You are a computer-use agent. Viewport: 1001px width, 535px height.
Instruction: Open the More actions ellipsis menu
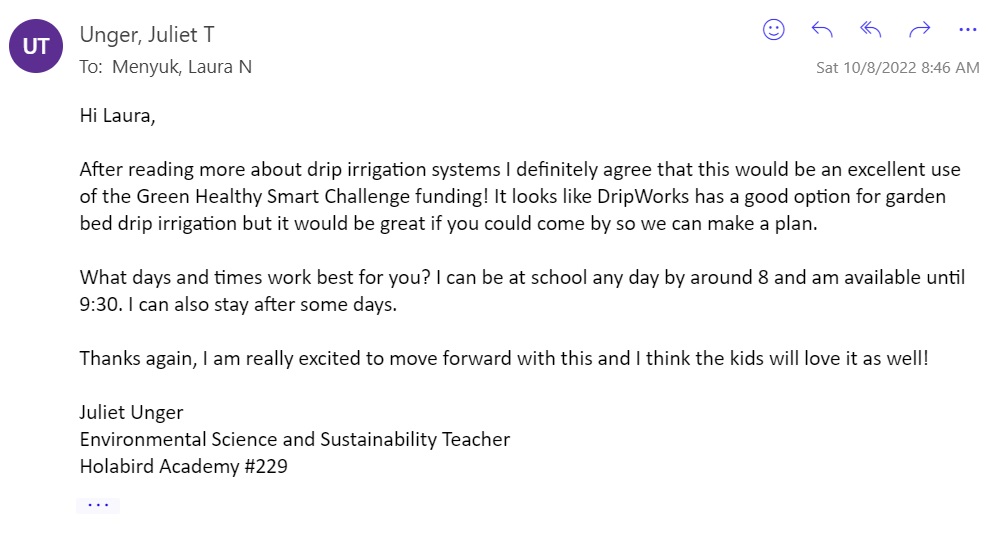(967, 30)
